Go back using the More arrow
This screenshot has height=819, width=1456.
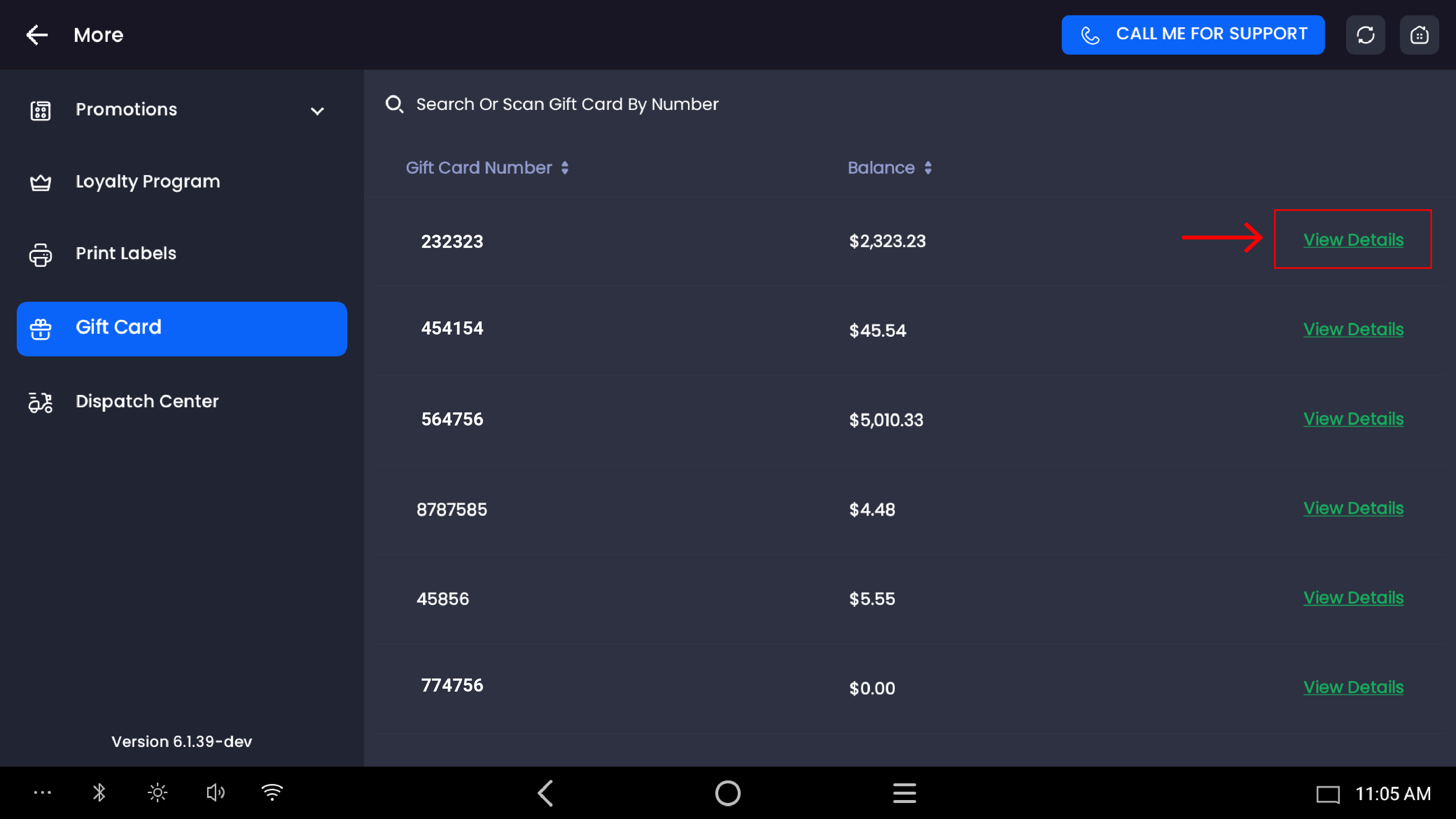point(37,35)
